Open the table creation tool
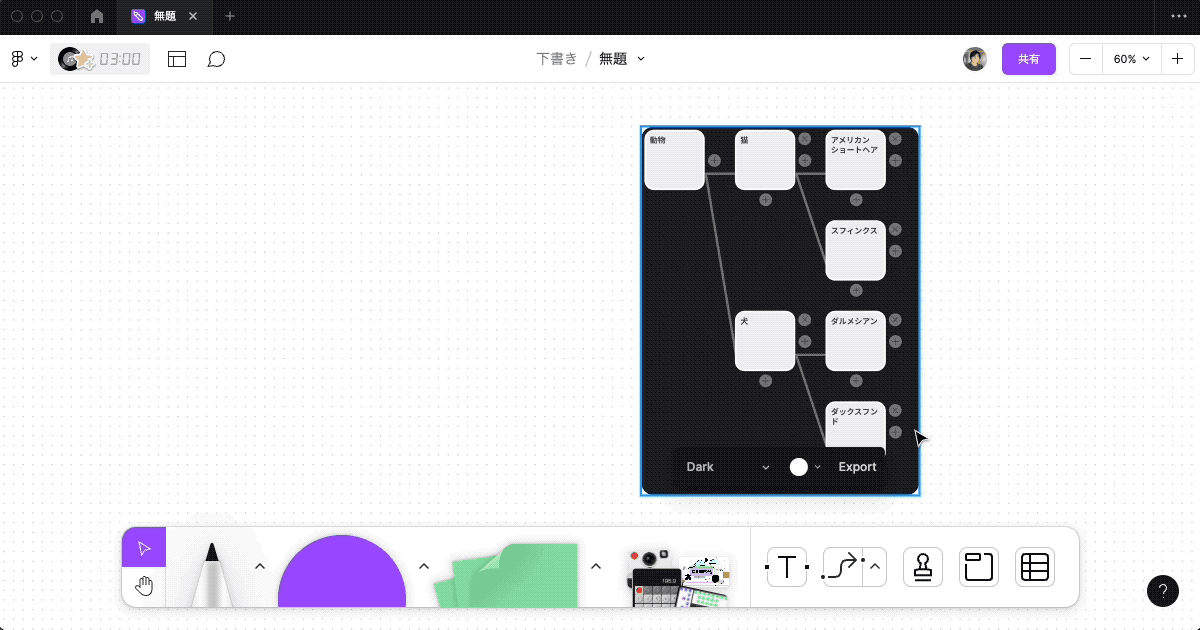 [1034, 567]
